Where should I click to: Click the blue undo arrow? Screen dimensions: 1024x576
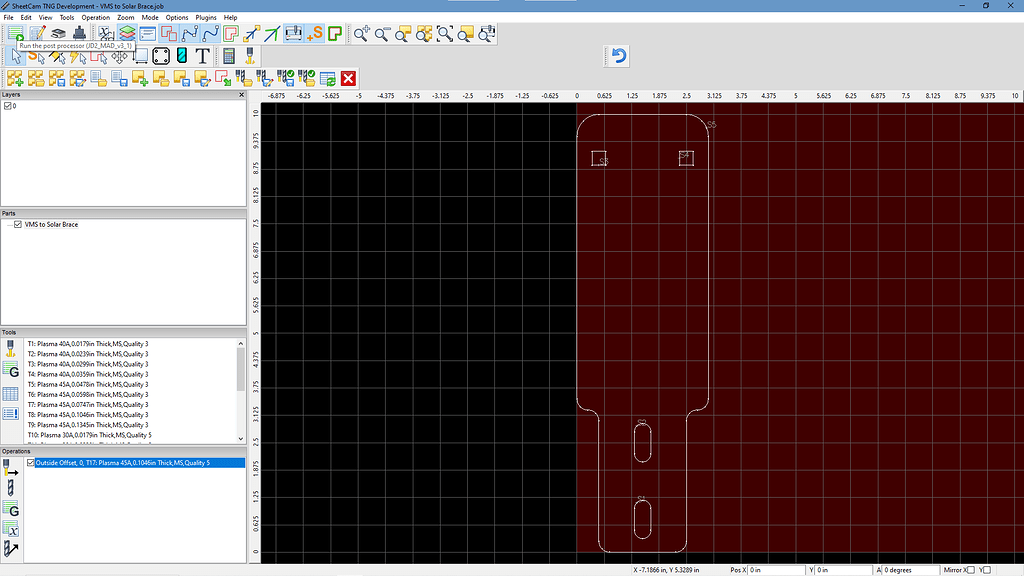pos(619,56)
